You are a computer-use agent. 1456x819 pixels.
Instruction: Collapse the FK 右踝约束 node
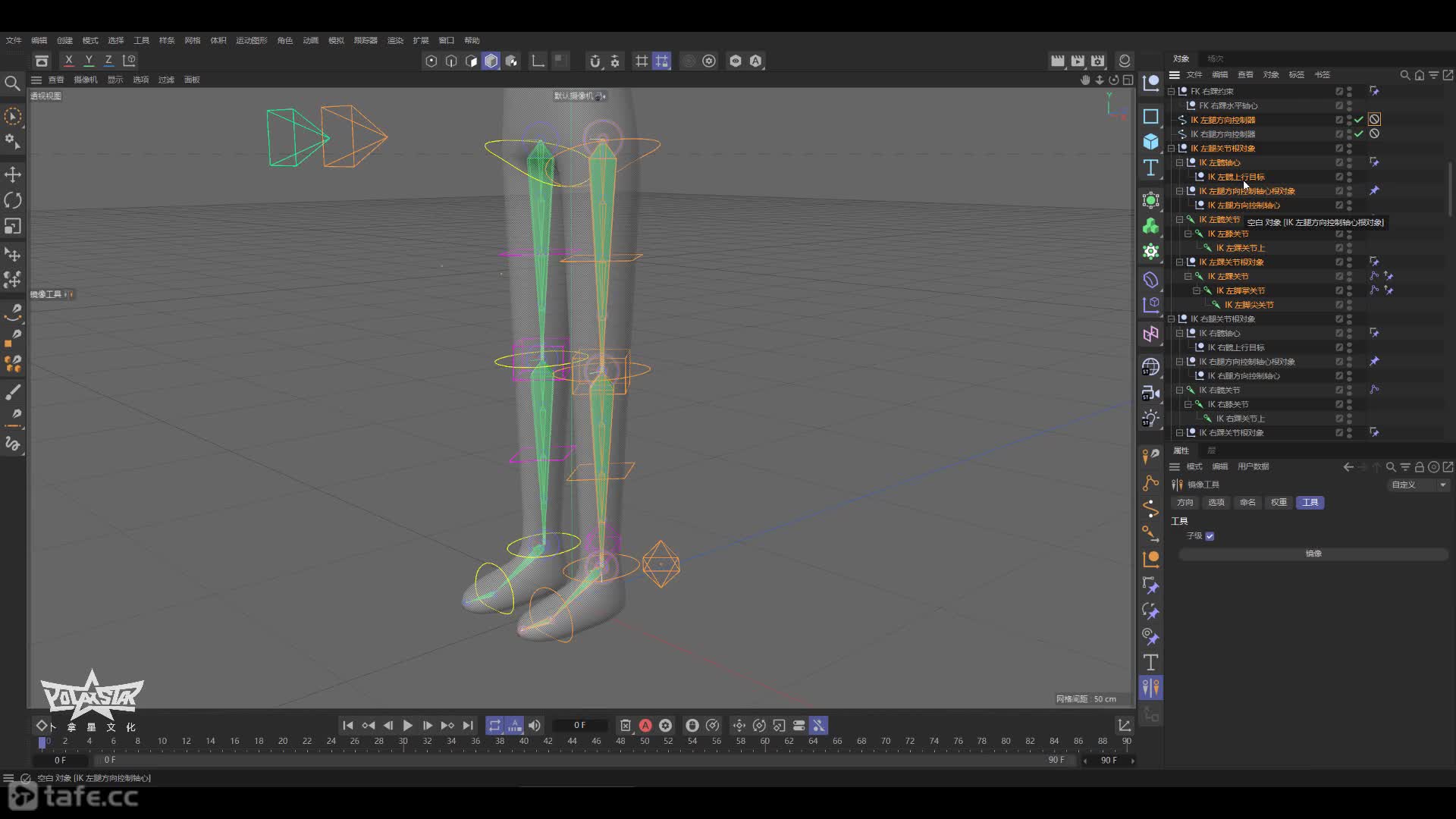coord(1171,91)
